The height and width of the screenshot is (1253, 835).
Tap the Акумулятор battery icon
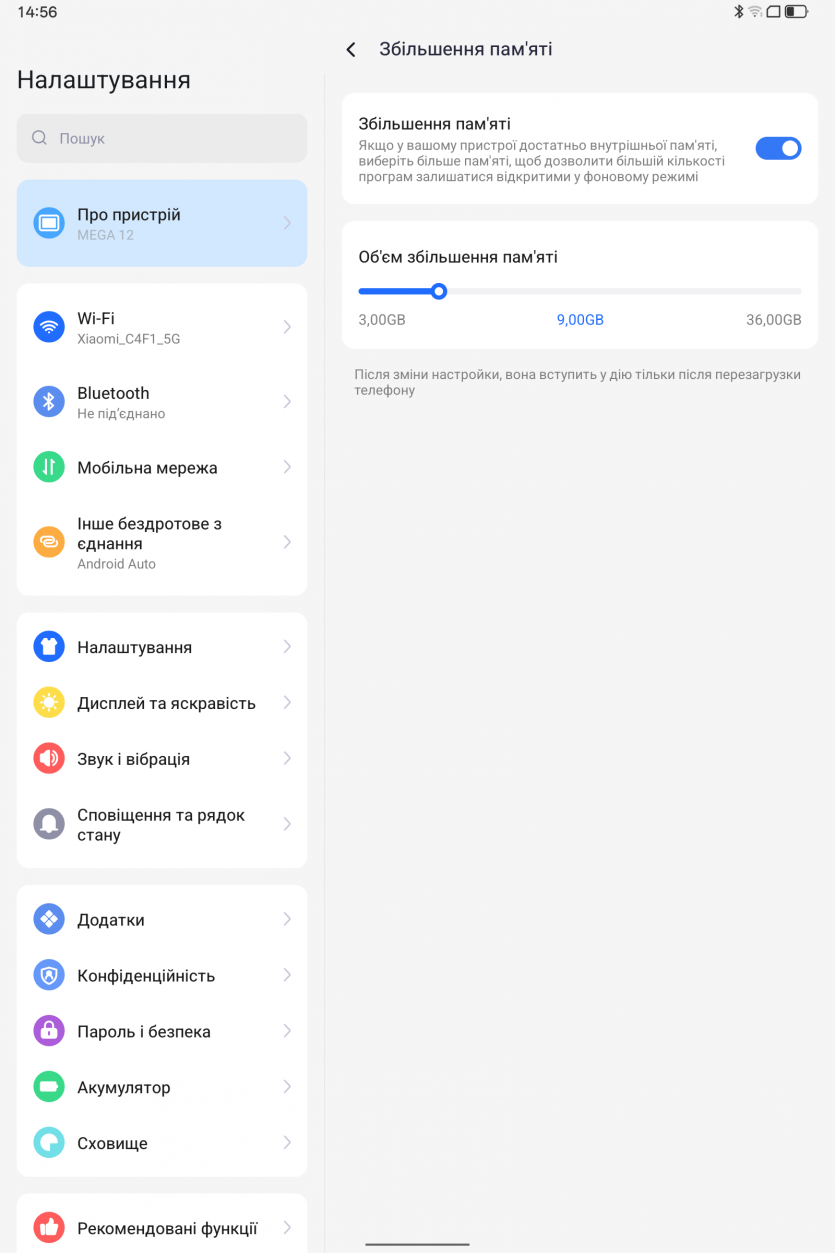click(x=49, y=1087)
